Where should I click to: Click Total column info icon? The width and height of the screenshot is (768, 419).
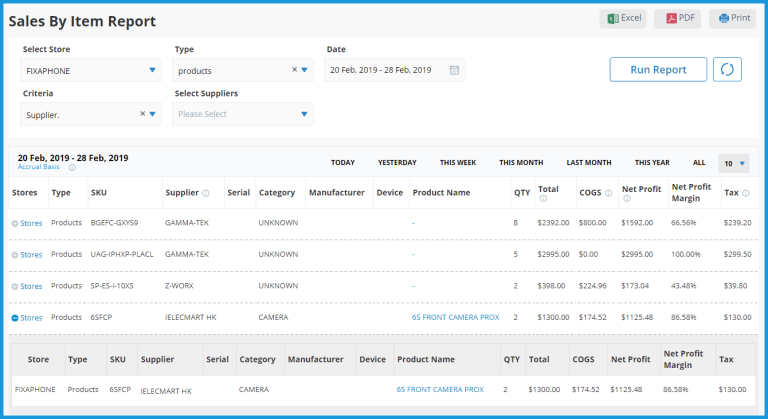pyautogui.click(x=543, y=198)
